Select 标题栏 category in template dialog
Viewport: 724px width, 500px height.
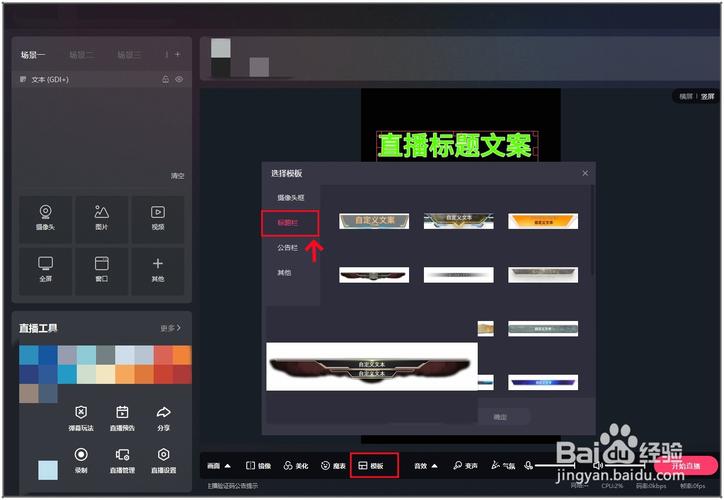coord(290,222)
